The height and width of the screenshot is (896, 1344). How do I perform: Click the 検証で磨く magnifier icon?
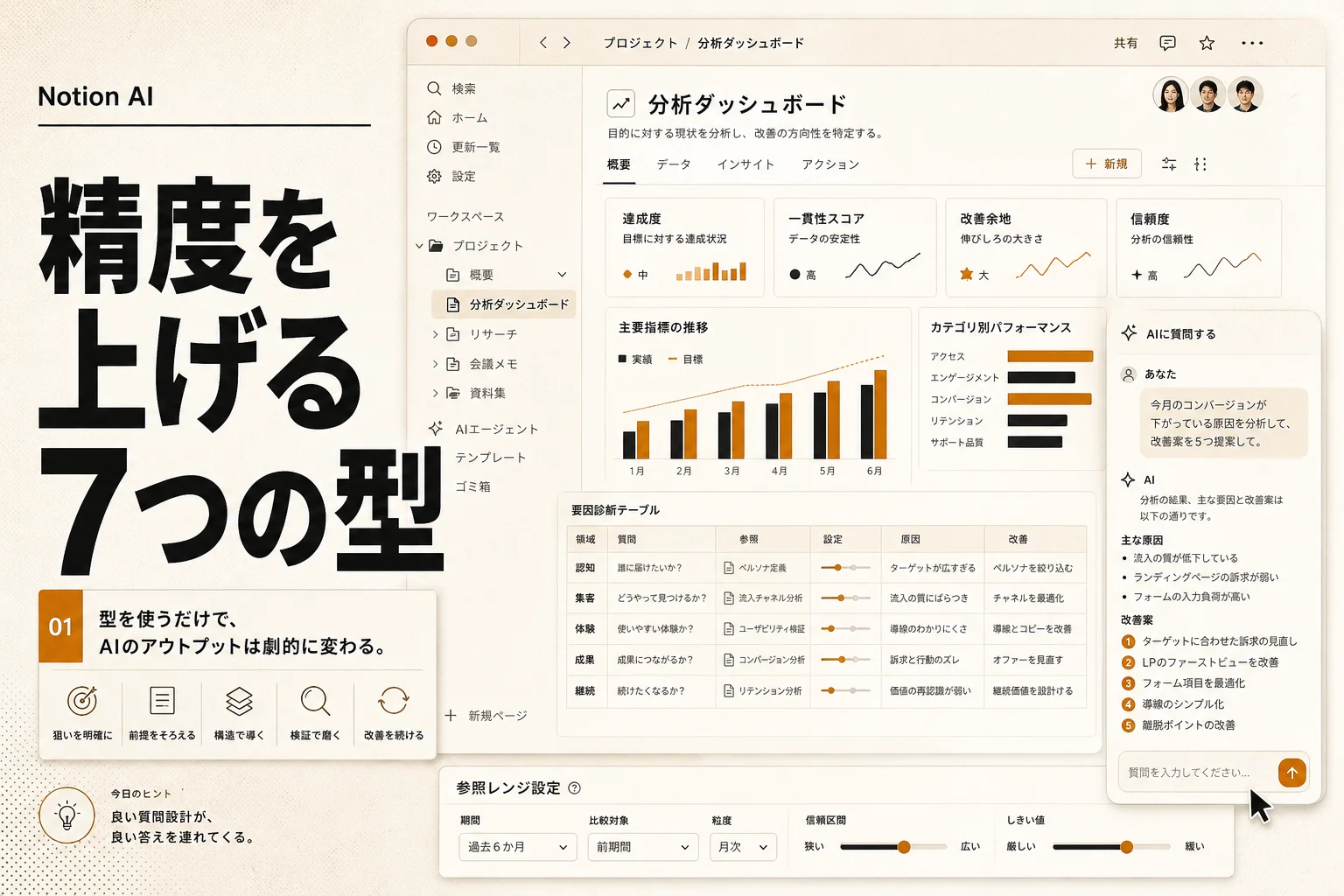(315, 702)
